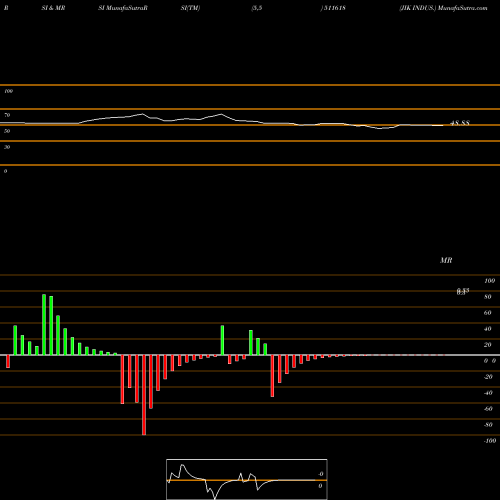Screen dimensions: 500x500
Task: Click the -60 label on MR right axis
Action: [488, 409]
